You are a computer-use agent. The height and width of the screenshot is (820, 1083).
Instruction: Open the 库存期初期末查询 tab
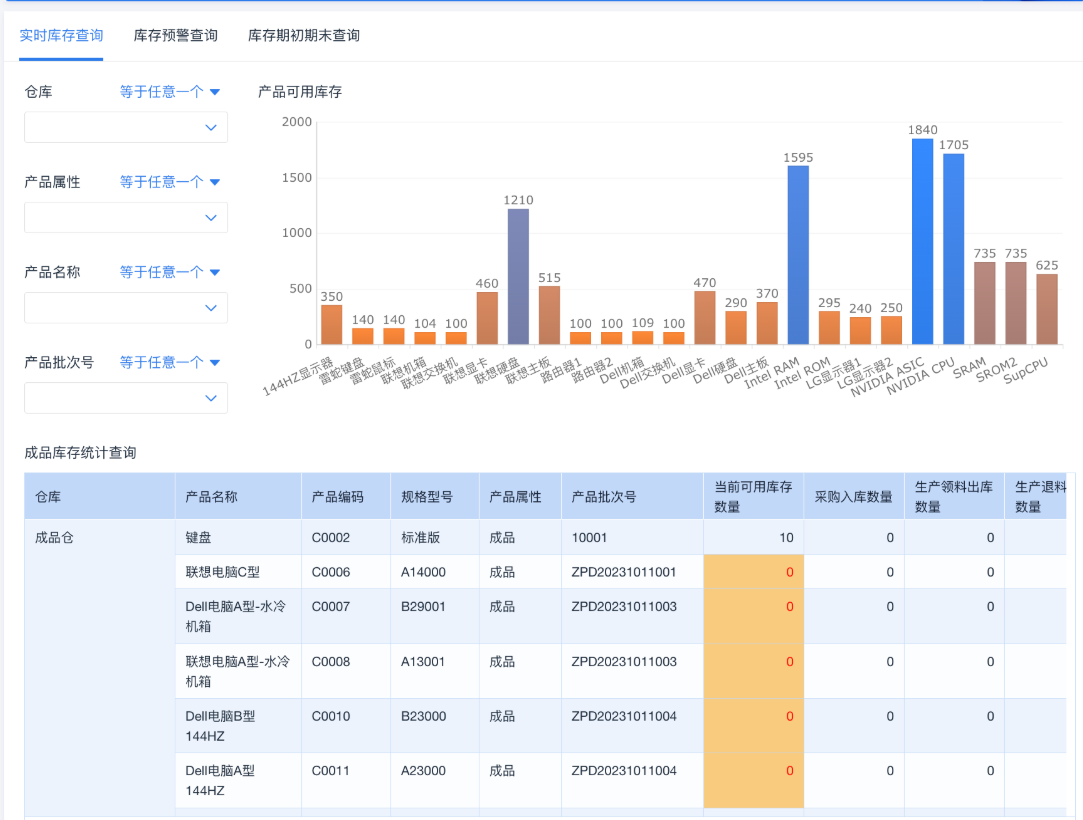click(304, 35)
